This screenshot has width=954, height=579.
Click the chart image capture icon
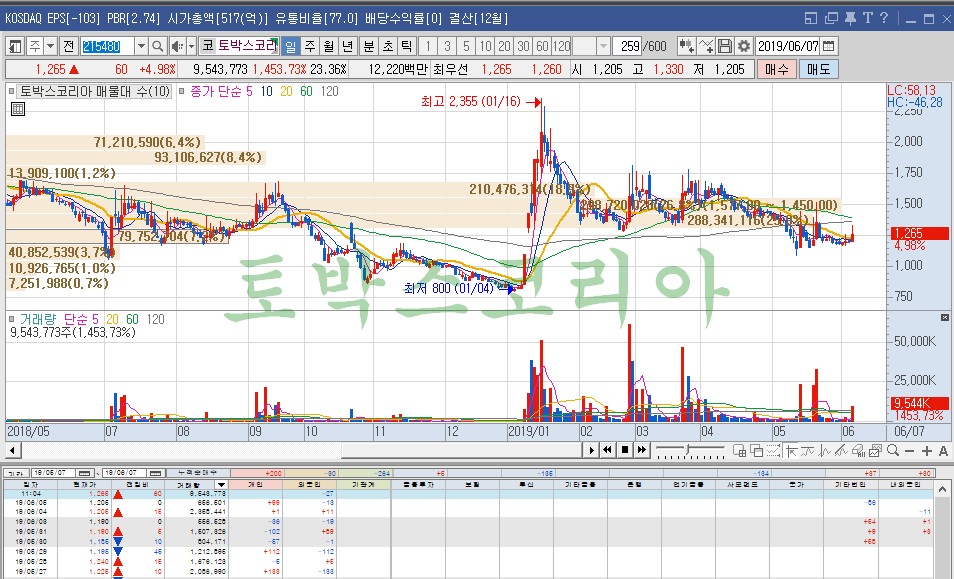pos(876,451)
